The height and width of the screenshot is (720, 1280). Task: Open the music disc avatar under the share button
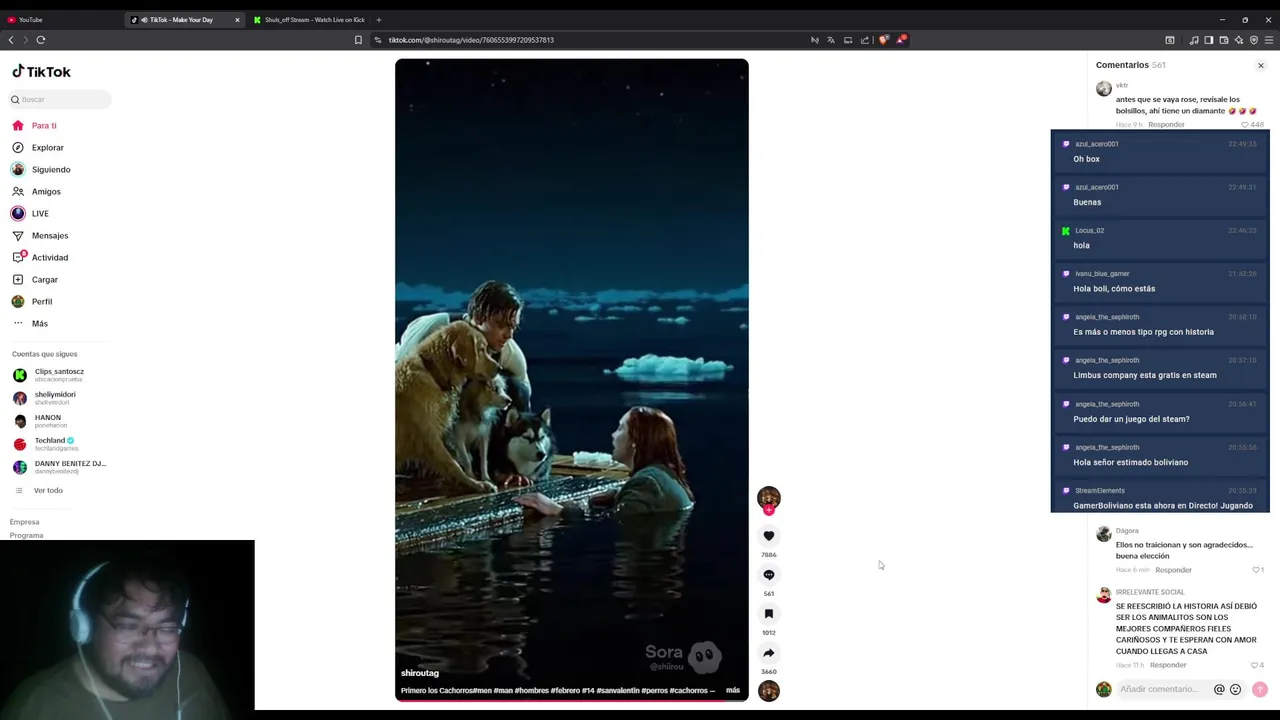(x=768, y=691)
